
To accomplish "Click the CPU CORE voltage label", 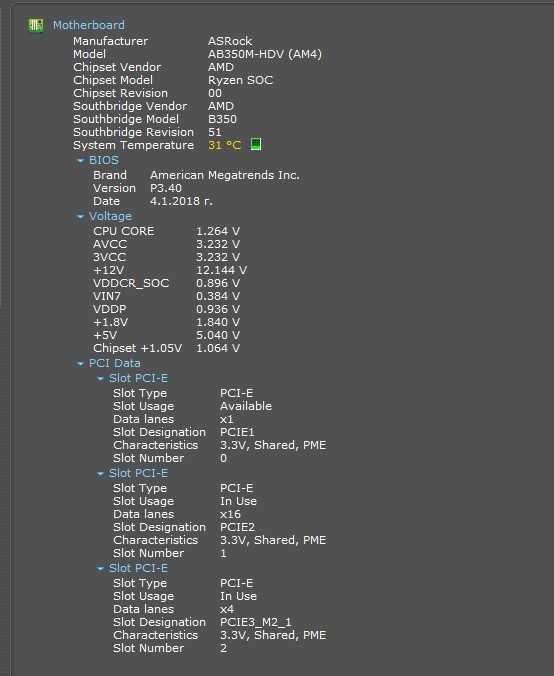I will (x=123, y=231).
